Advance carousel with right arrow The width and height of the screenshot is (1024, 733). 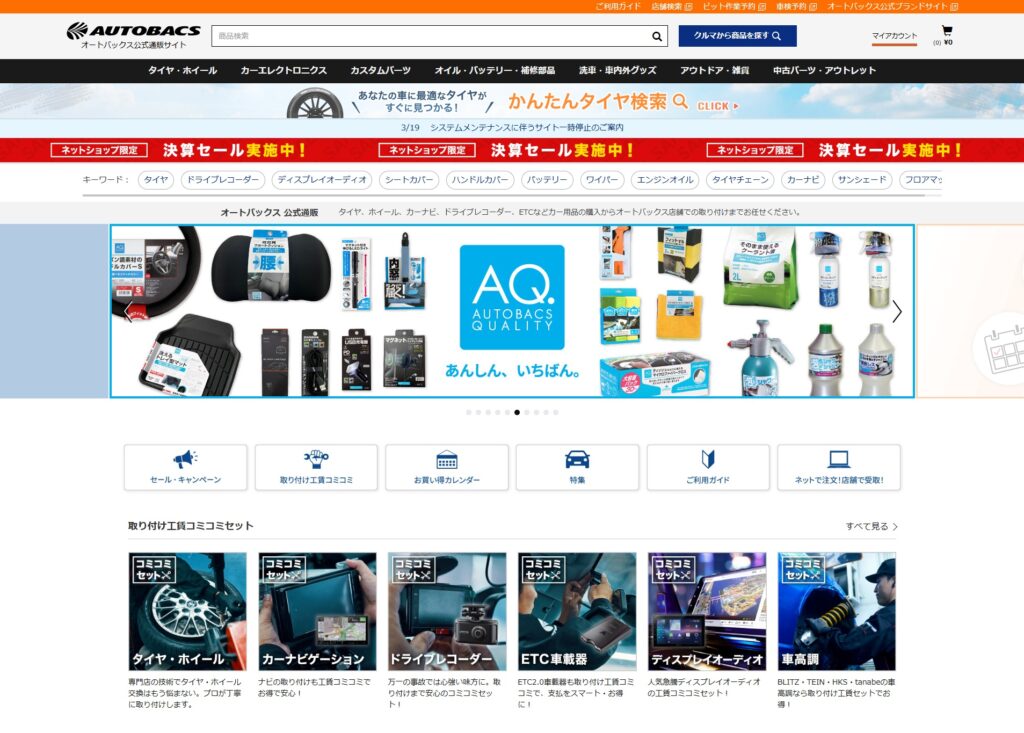tap(896, 311)
